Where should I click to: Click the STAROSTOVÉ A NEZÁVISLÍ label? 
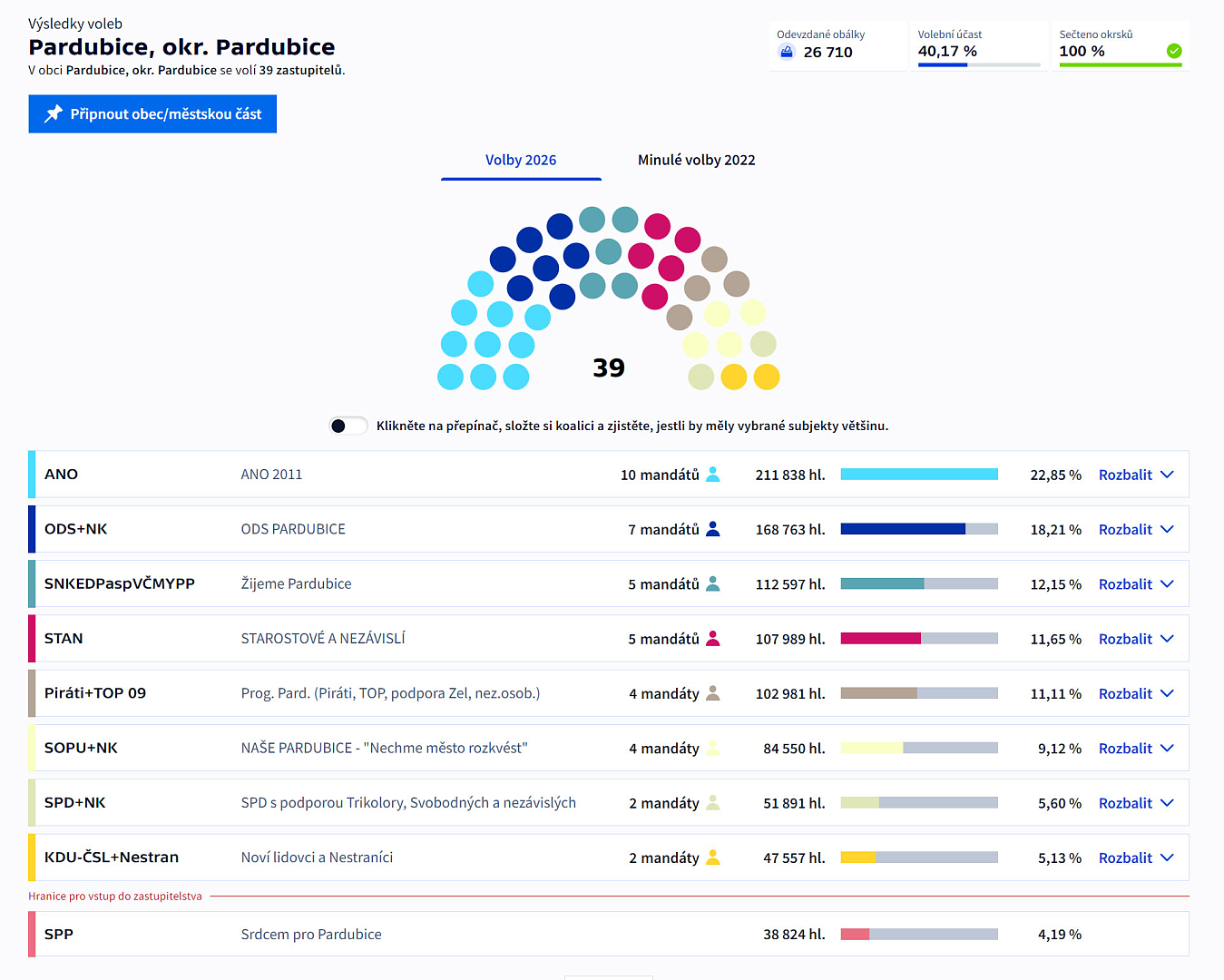pyautogui.click(x=323, y=638)
